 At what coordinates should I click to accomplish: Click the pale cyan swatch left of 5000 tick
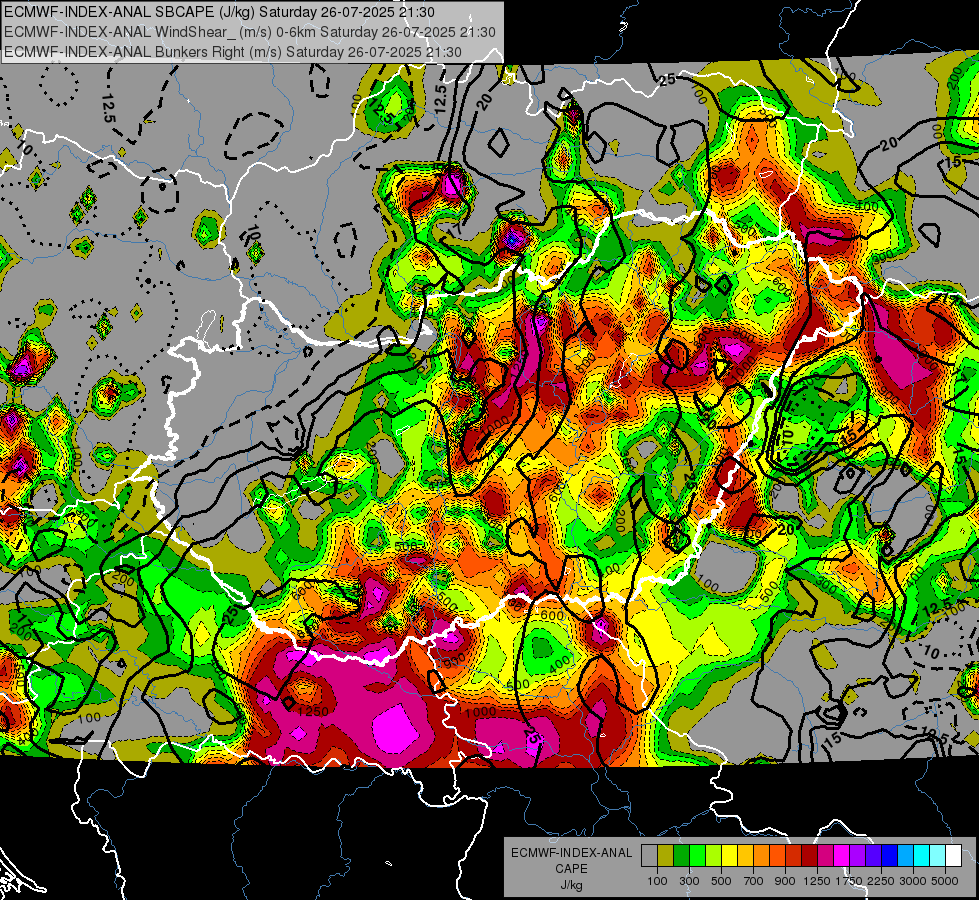[x=938, y=856]
